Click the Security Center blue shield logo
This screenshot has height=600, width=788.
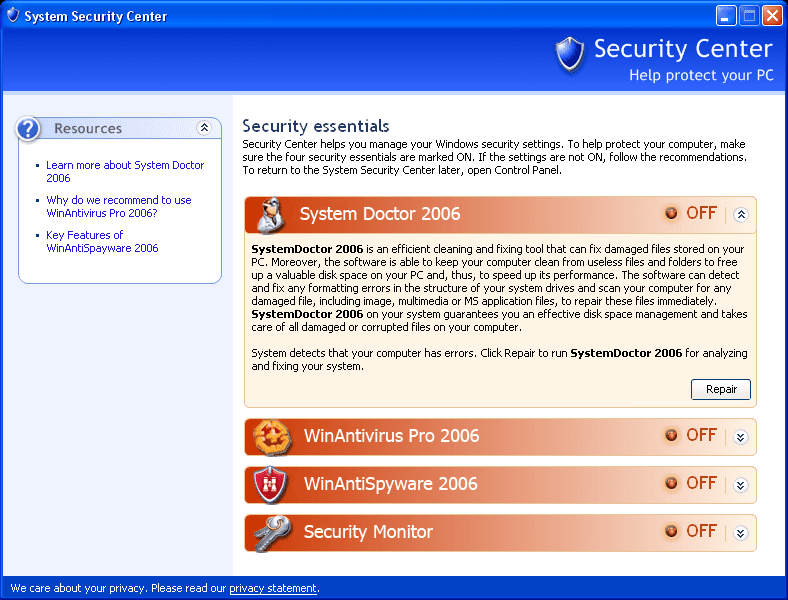click(570, 54)
